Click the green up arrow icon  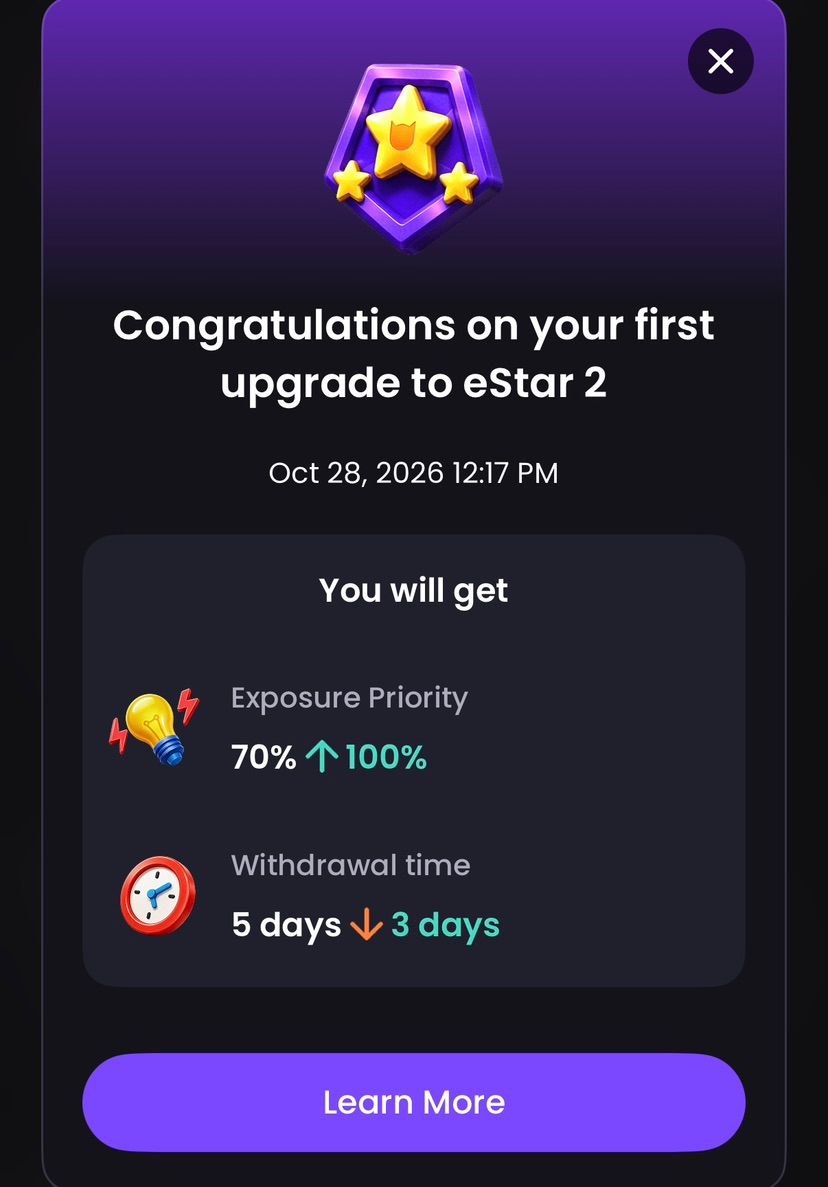322,757
